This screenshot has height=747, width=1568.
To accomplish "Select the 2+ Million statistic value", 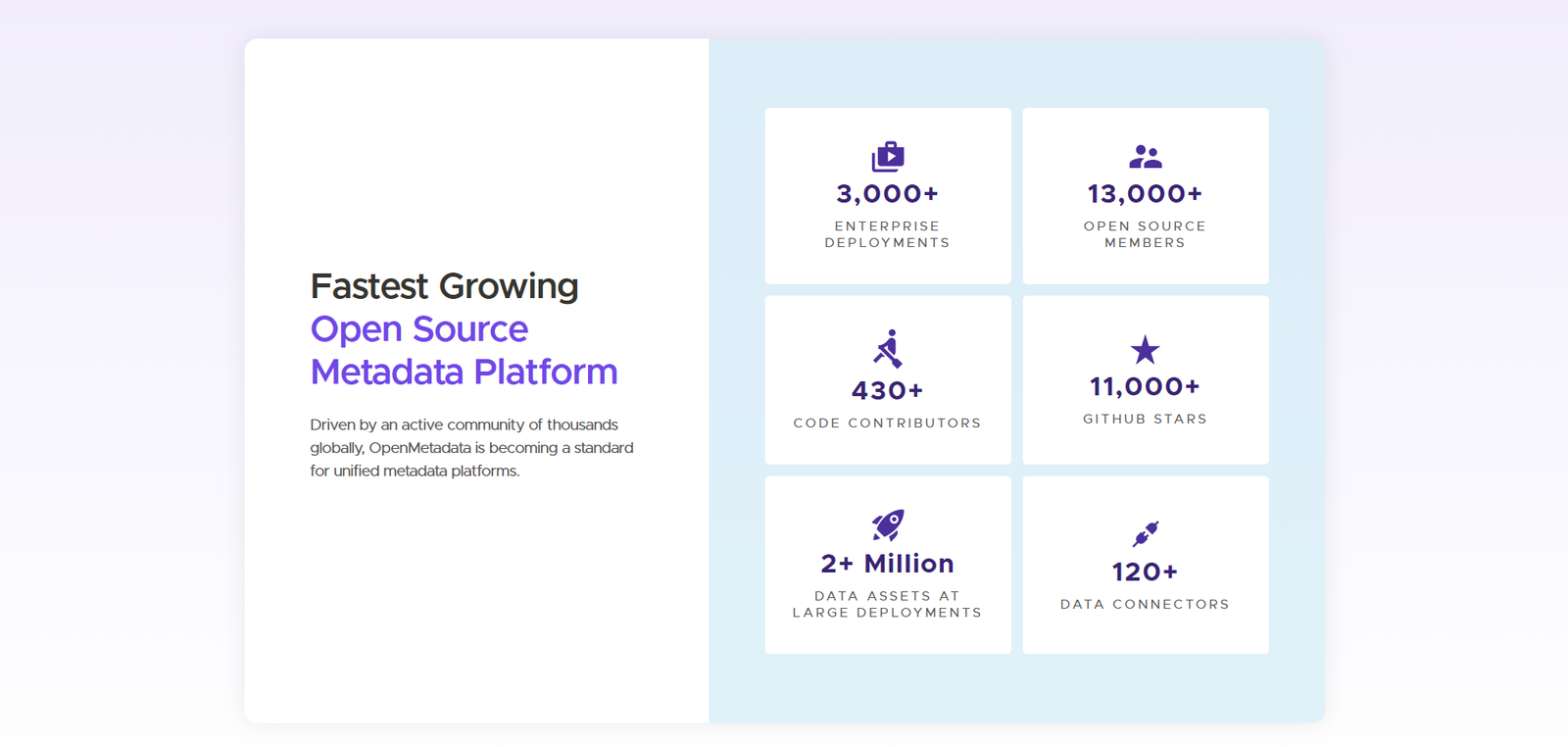I will pyautogui.click(x=888, y=564).
